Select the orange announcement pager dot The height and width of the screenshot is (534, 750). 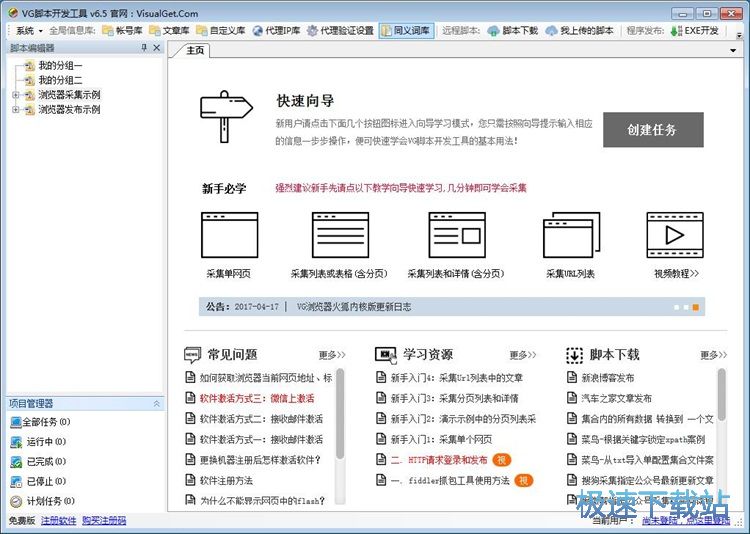pos(695,307)
